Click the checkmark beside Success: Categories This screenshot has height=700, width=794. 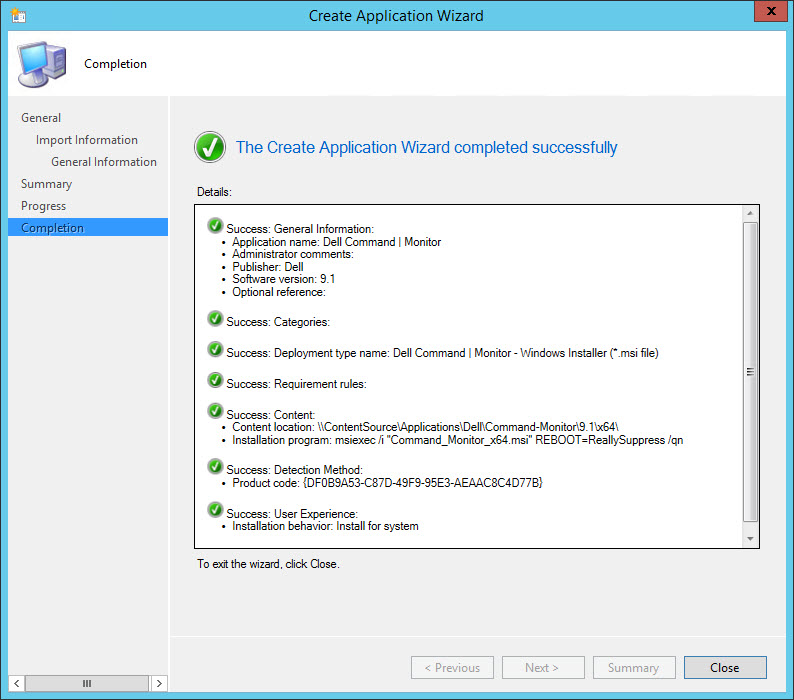pyautogui.click(x=215, y=319)
